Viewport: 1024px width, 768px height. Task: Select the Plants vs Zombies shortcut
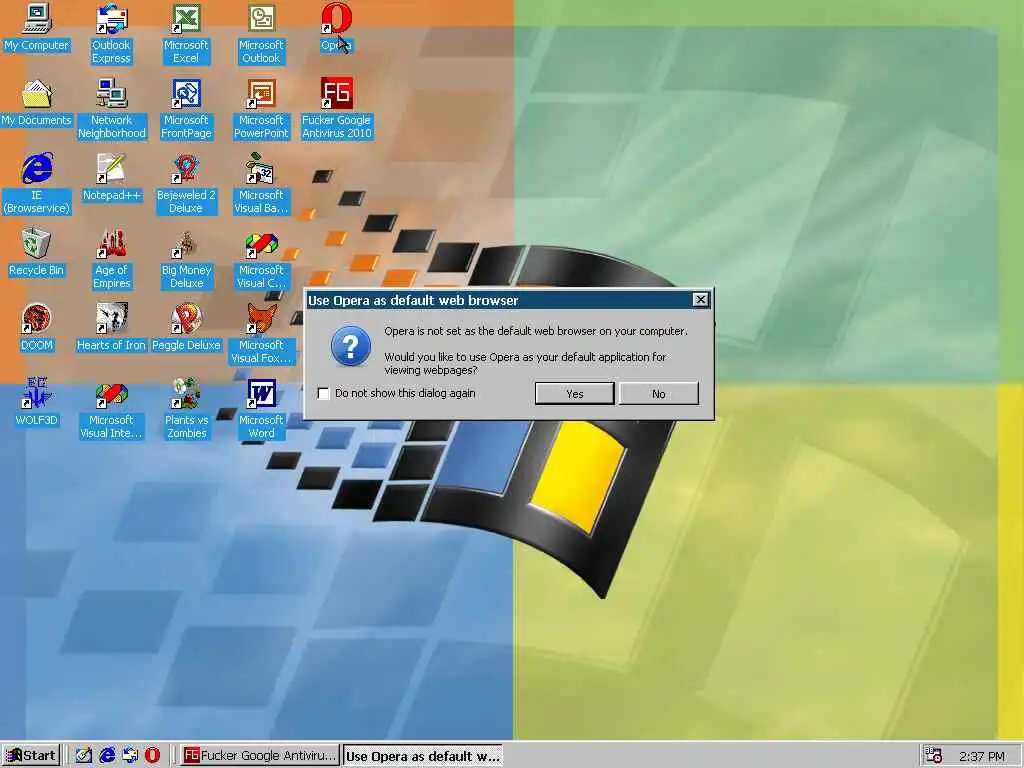186,409
